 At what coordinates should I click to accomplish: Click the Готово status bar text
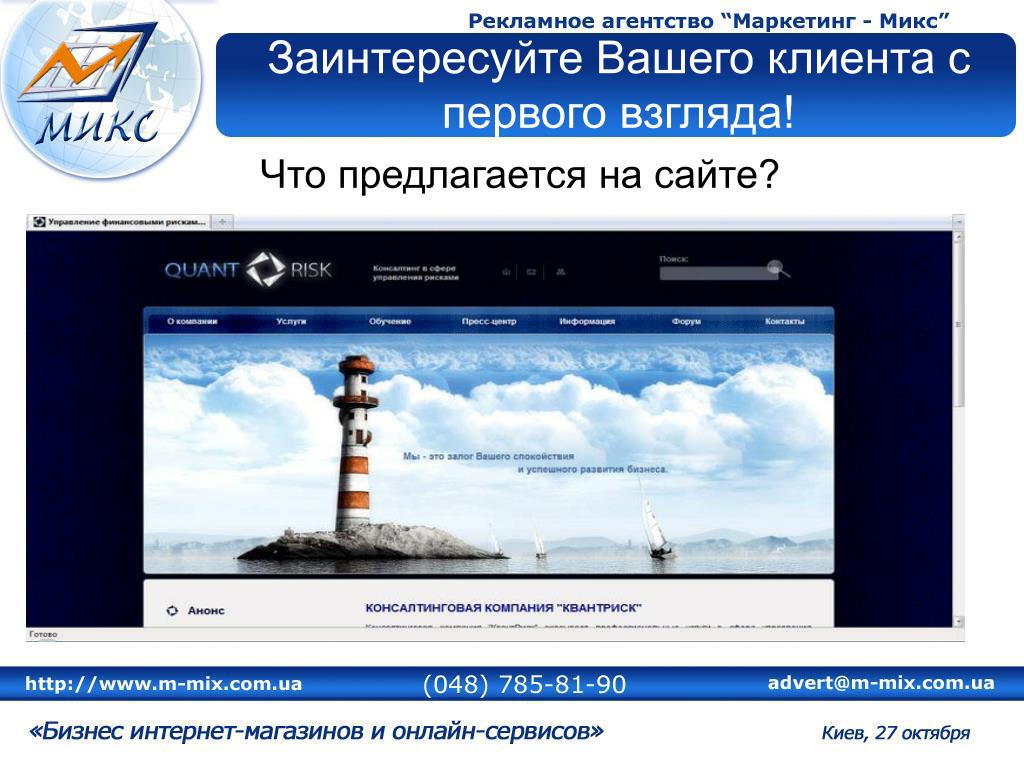pyautogui.click(x=43, y=634)
